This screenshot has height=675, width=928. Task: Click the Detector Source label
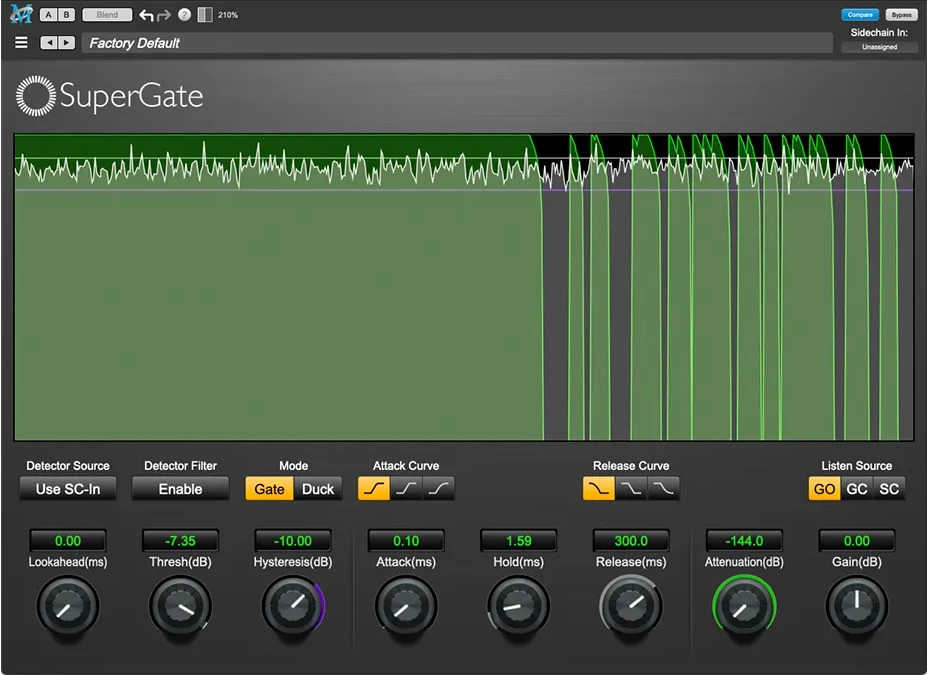tap(68, 466)
